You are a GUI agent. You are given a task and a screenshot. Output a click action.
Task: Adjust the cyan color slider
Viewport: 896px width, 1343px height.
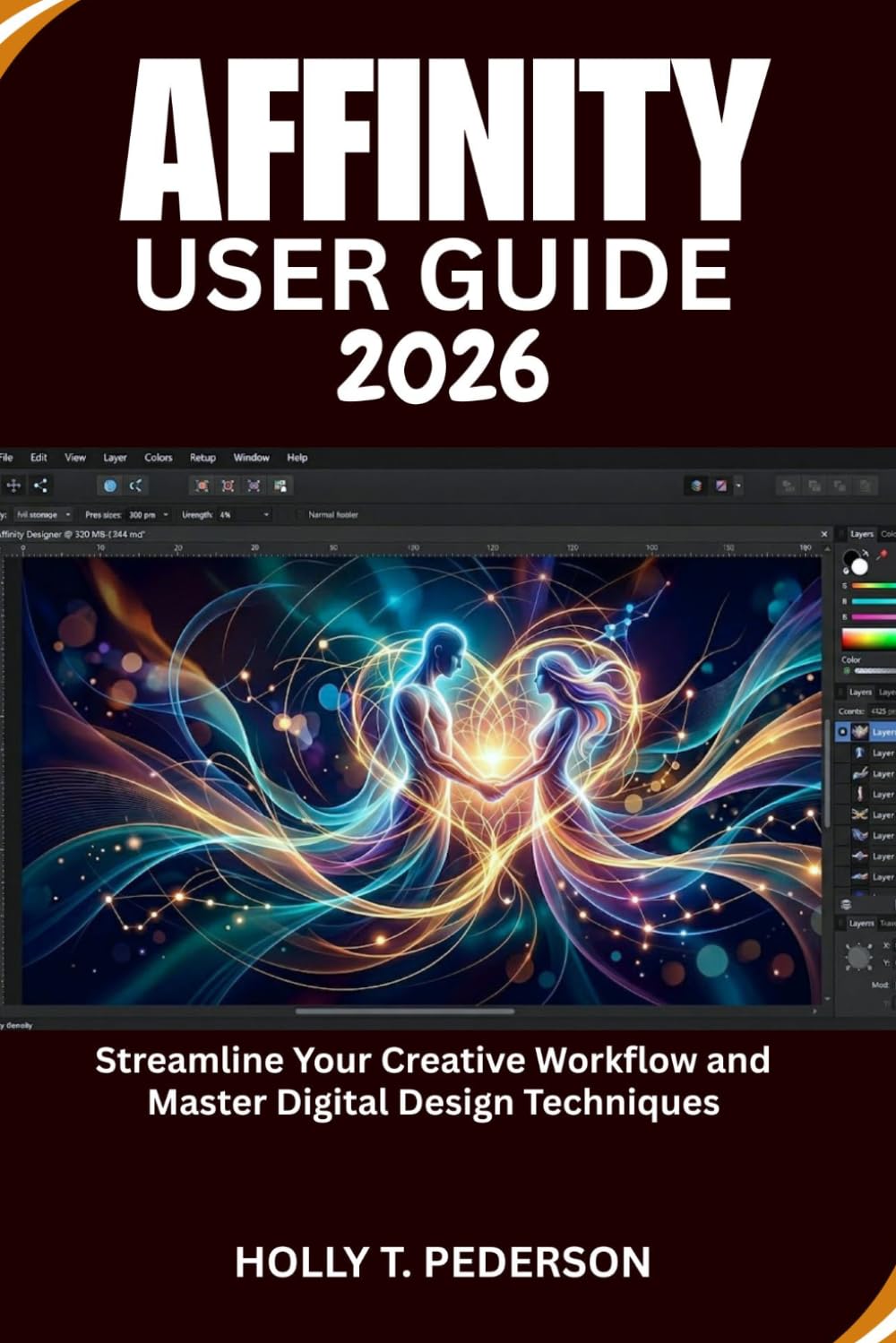point(874,601)
